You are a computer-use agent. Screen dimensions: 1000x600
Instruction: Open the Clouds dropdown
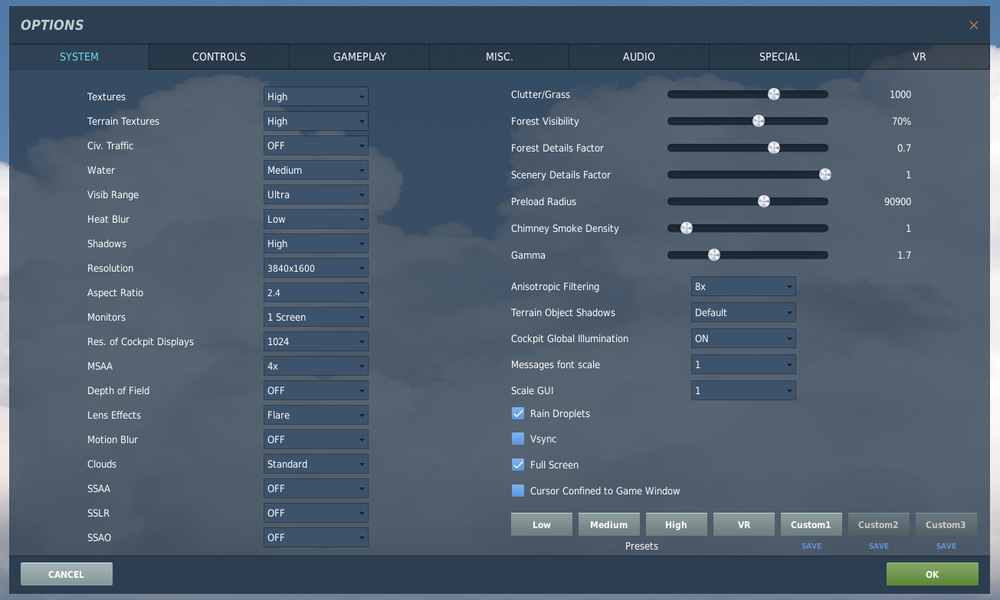(x=315, y=464)
